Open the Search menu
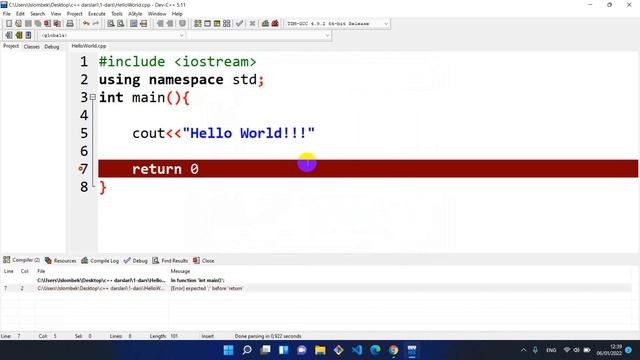 click(x=38, y=14)
